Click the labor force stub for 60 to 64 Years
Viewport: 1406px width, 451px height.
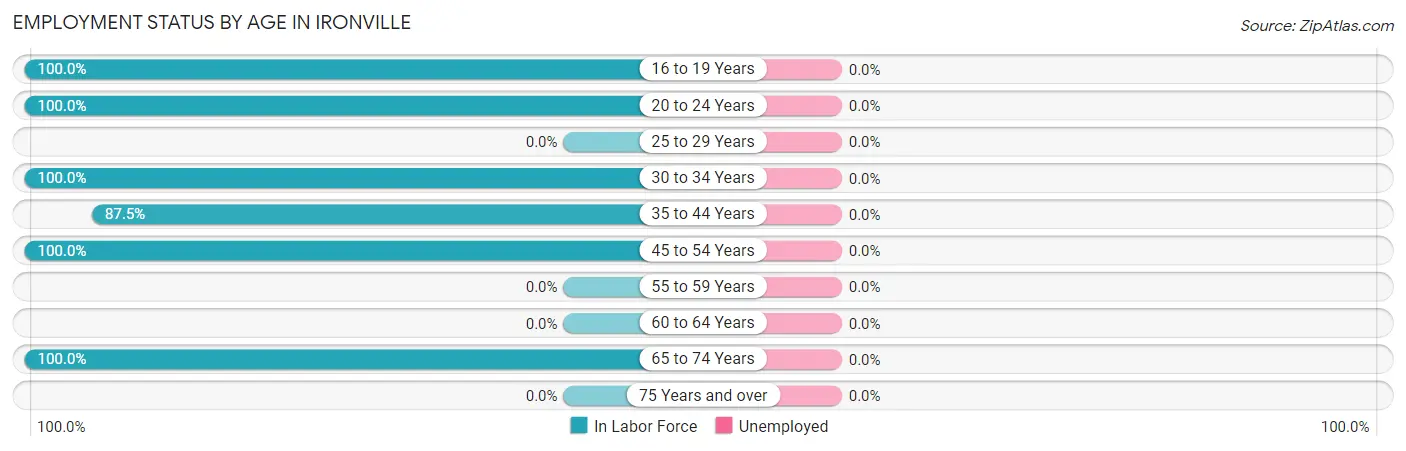point(601,322)
